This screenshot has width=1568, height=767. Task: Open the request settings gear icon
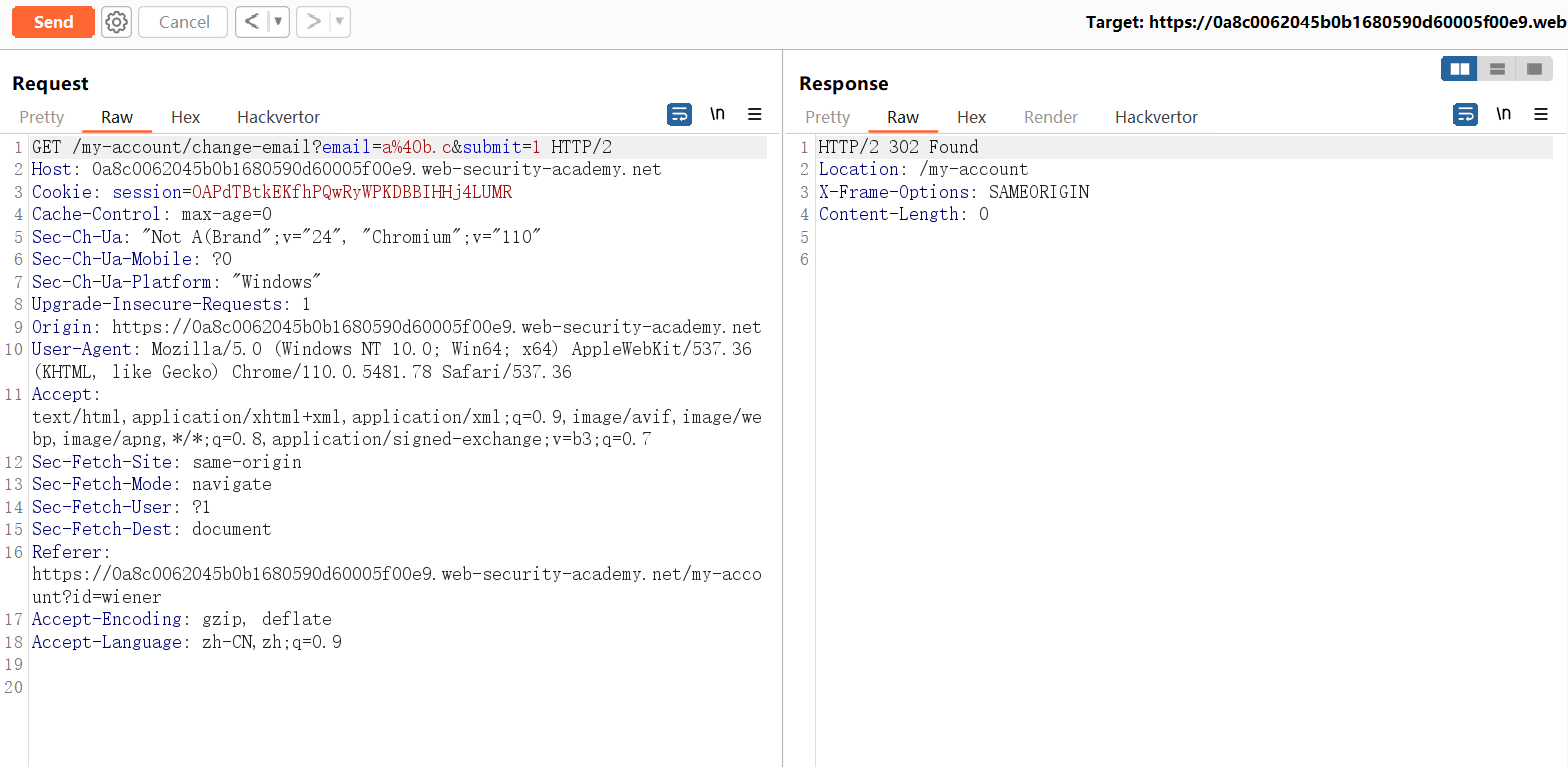[x=116, y=22]
